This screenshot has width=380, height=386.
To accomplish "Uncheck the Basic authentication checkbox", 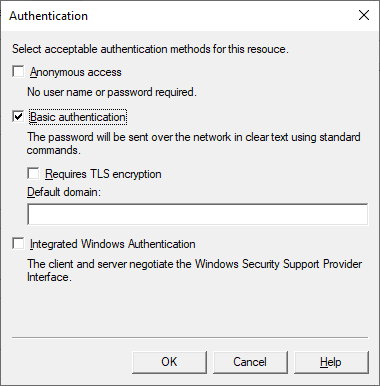I will pos(18,117).
